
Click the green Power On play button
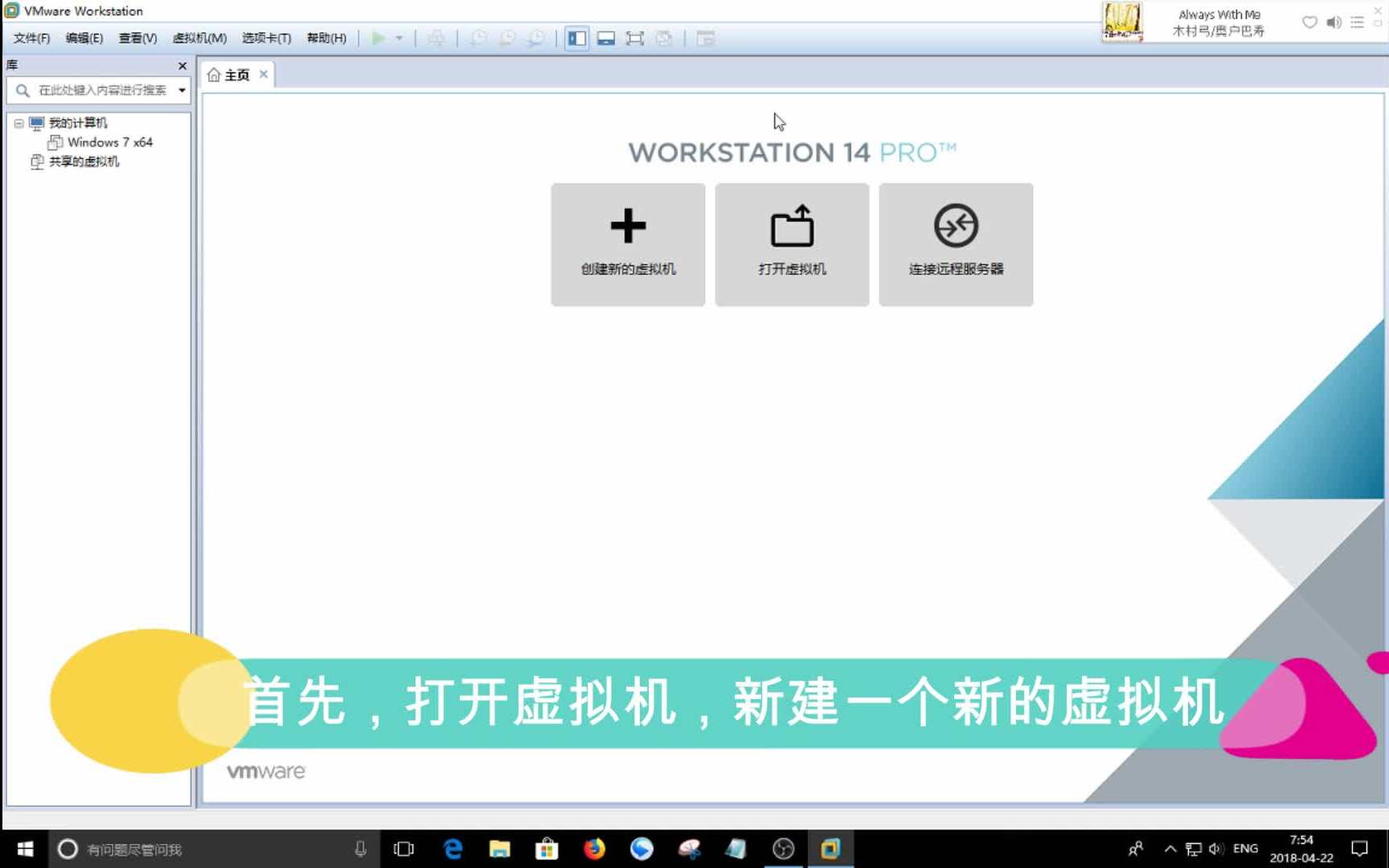(378, 39)
